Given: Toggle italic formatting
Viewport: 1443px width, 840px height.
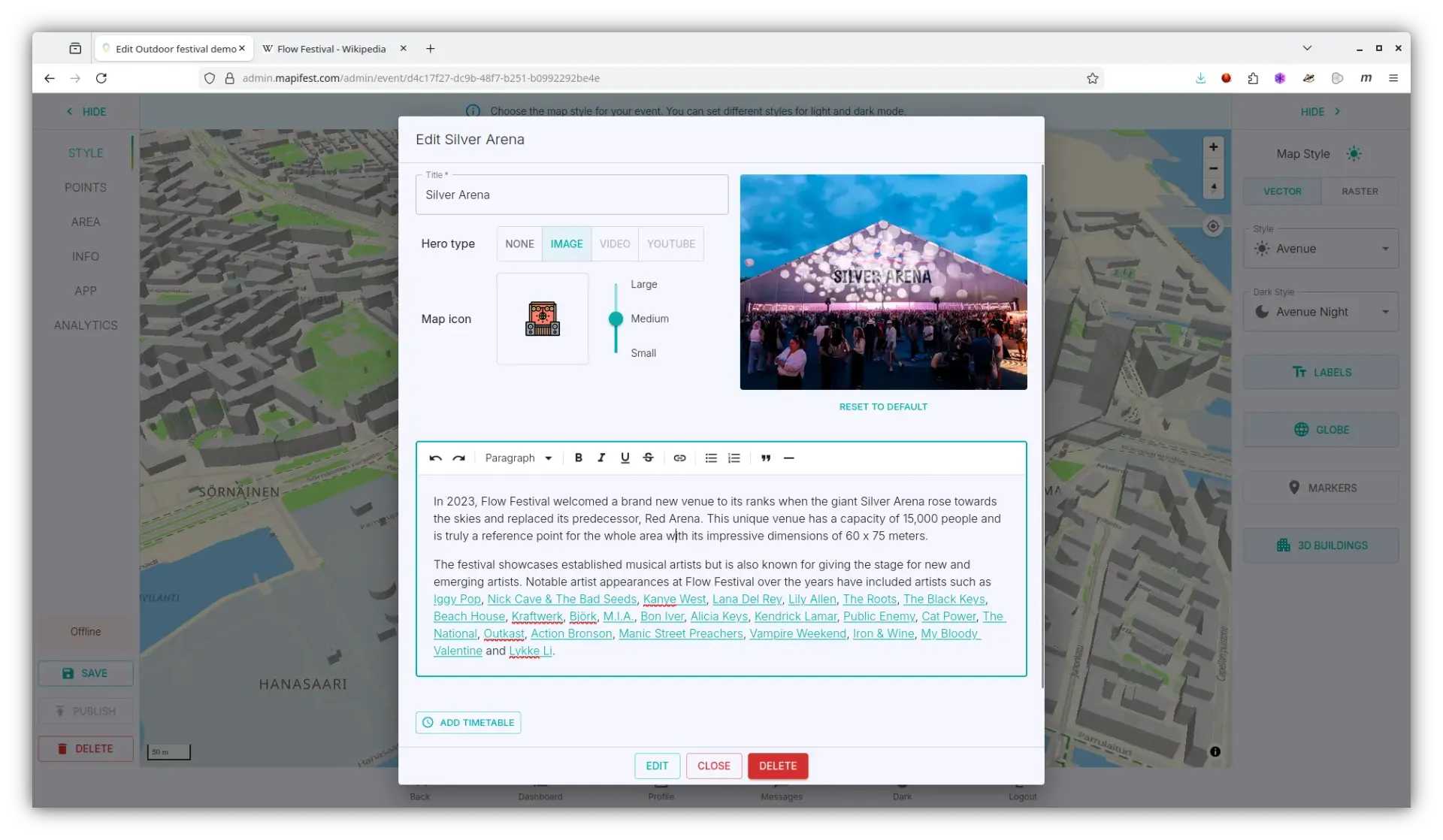Looking at the screenshot, I should pyautogui.click(x=601, y=458).
